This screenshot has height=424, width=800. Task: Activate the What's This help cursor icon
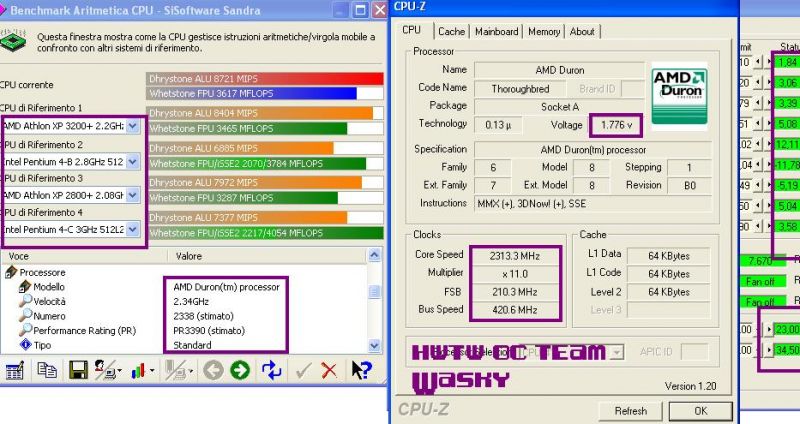tap(362, 370)
